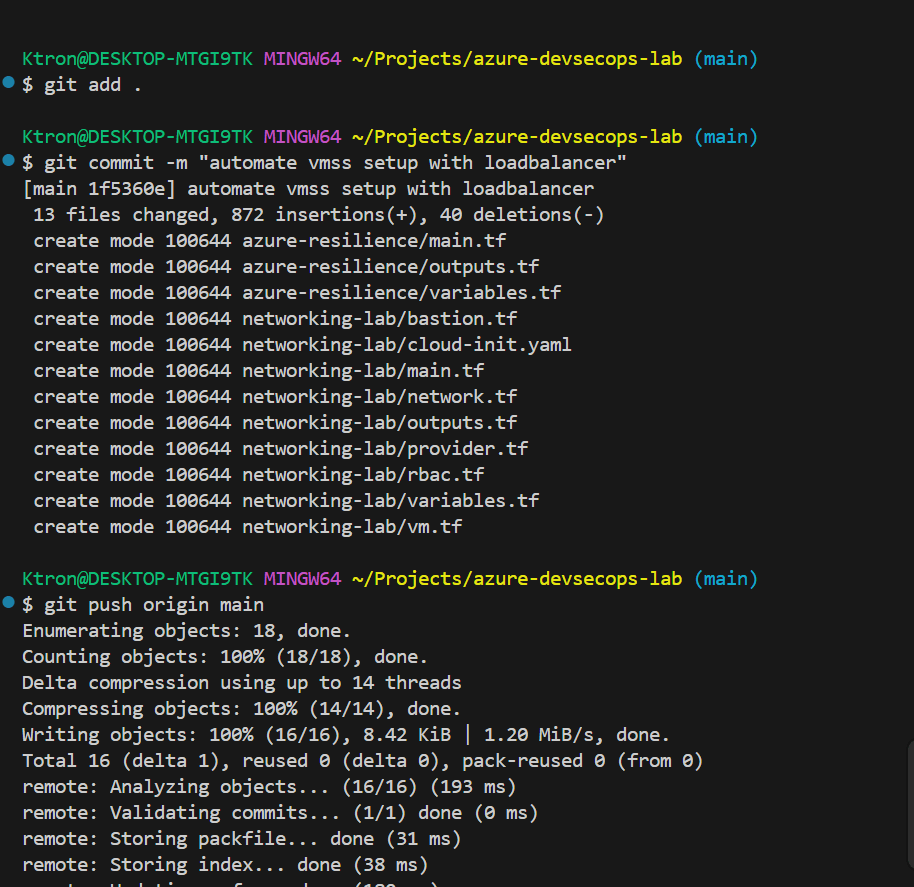914x887 pixels.
Task: Open the azure-resilience/outputs.tf file path
Action: (390, 267)
